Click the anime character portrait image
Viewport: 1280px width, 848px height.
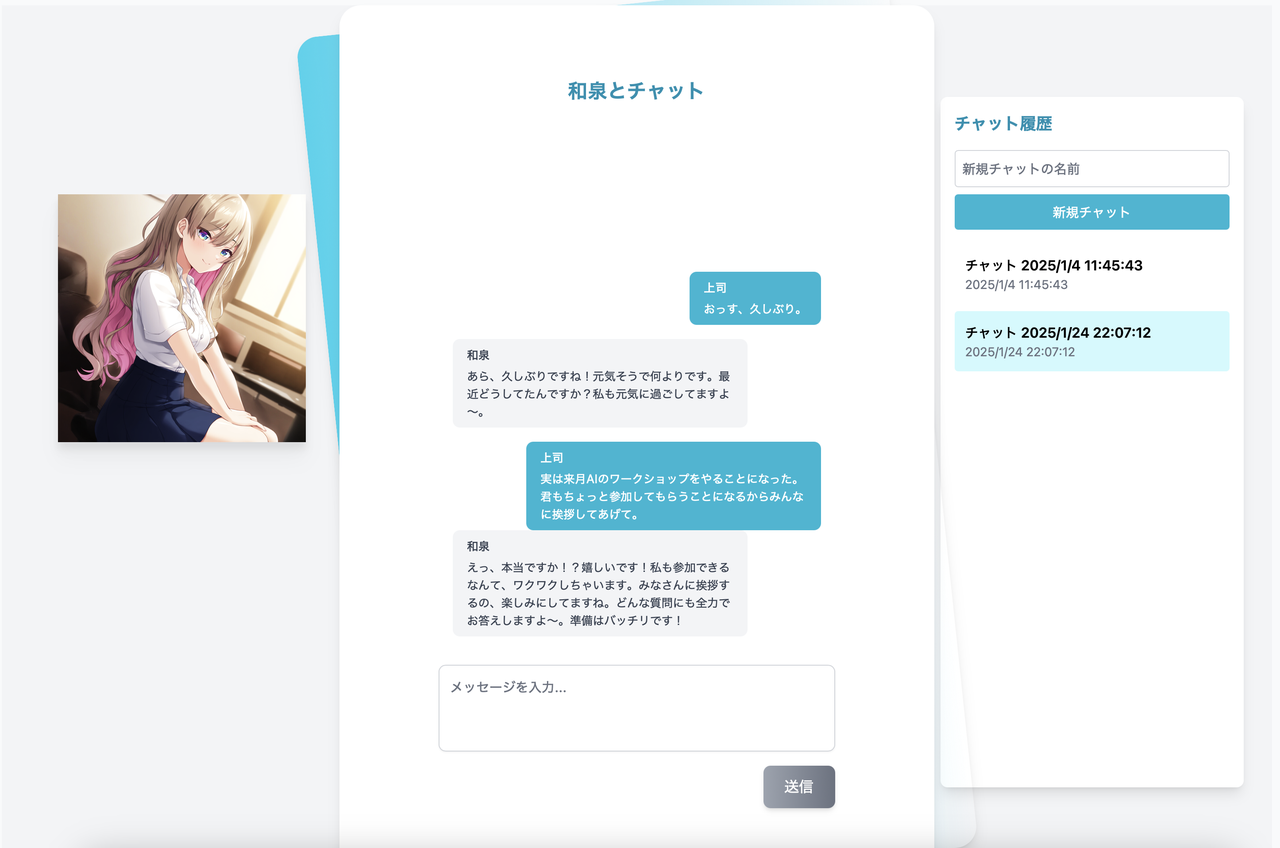(181, 318)
